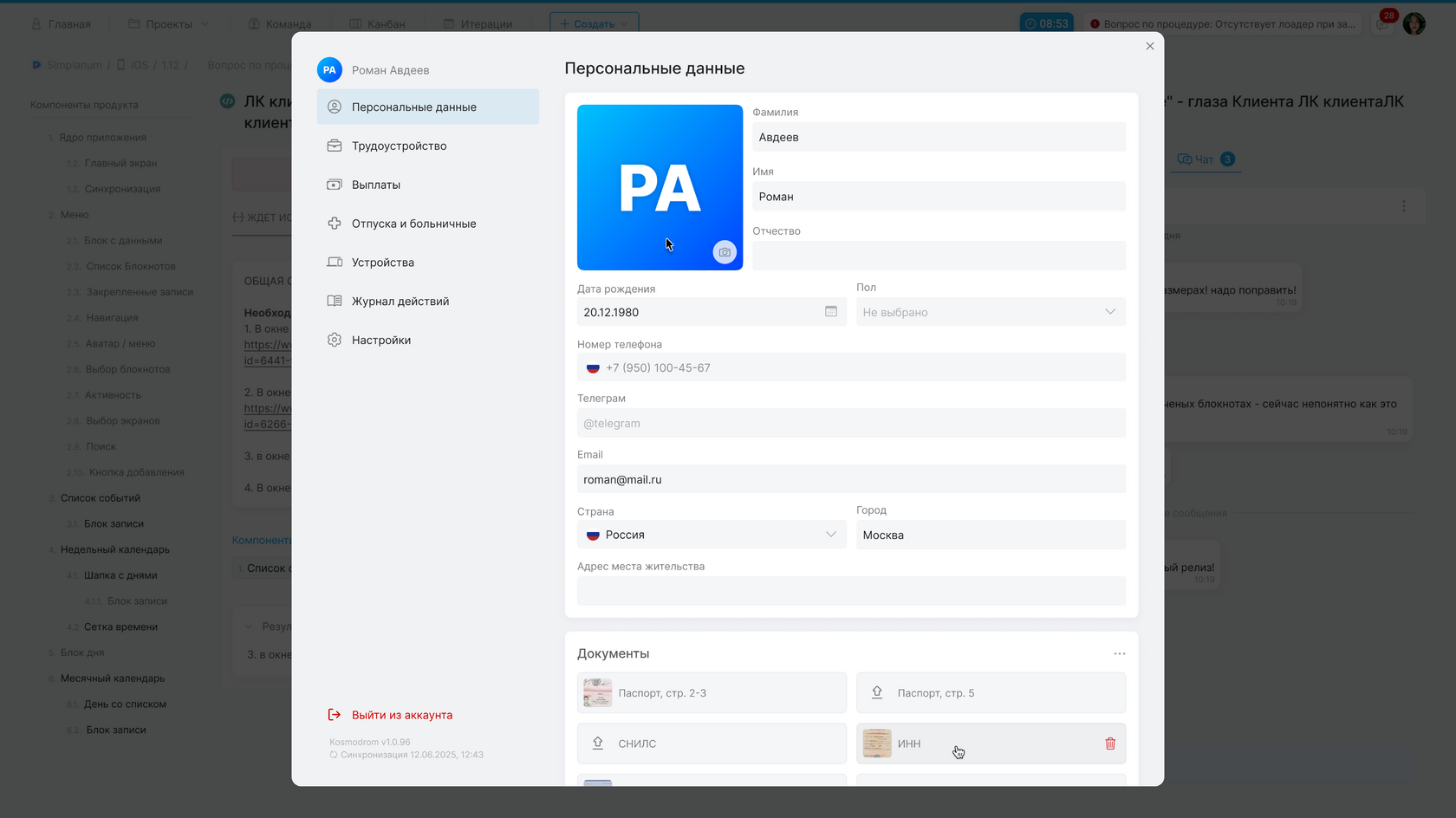Open the Персональные данные section

coord(427,107)
